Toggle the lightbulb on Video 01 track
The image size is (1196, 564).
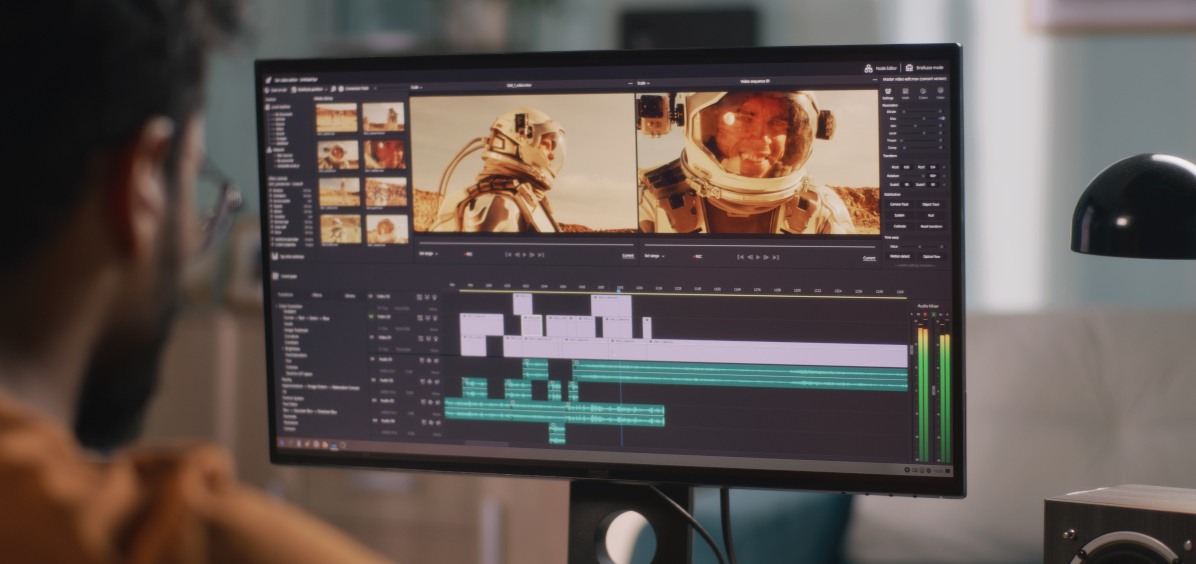coord(436,339)
